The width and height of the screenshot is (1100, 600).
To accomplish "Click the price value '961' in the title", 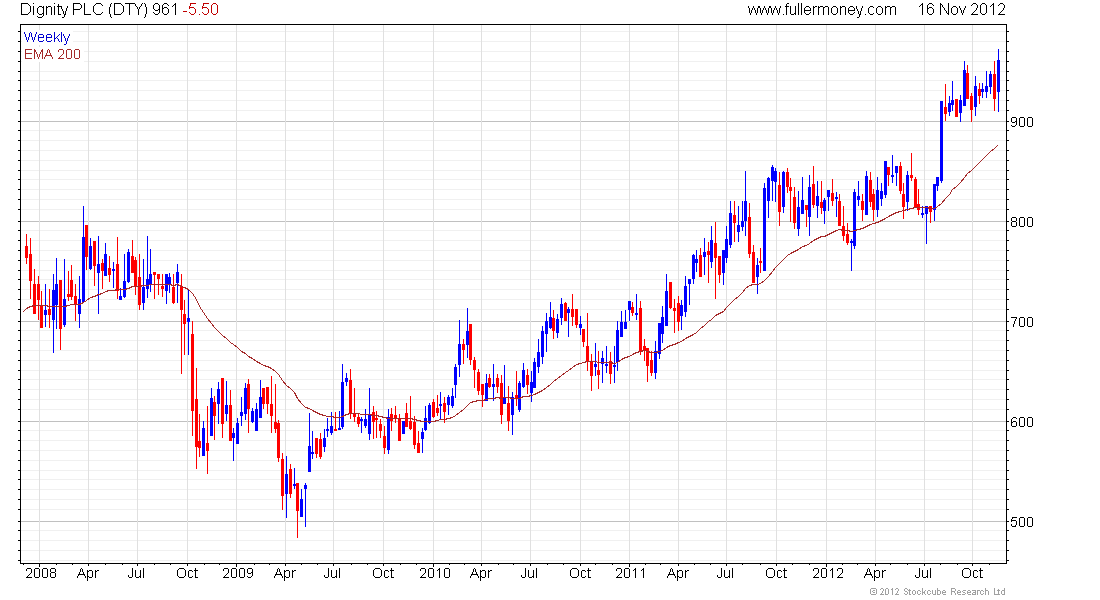I will 165,10.
